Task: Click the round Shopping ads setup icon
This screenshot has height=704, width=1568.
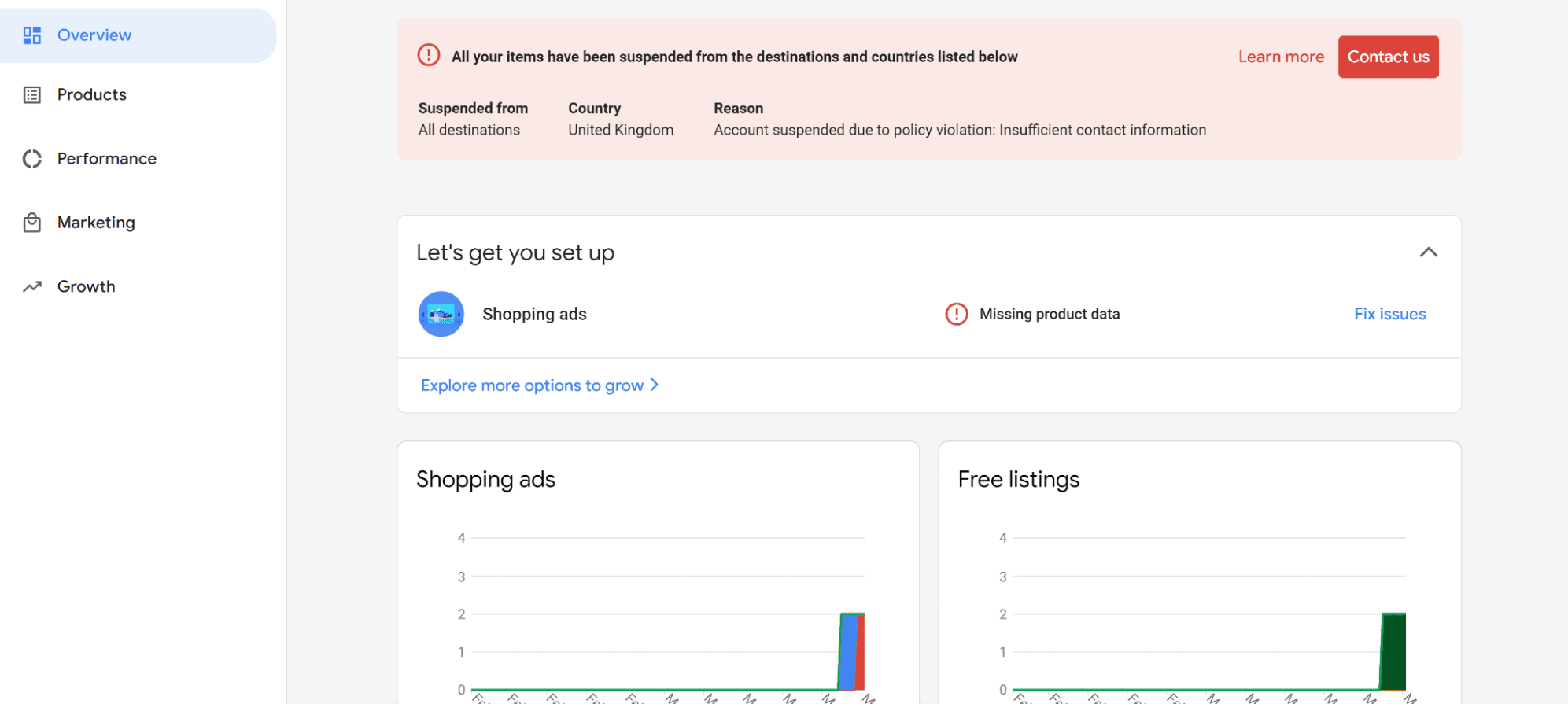Action: (441, 314)
